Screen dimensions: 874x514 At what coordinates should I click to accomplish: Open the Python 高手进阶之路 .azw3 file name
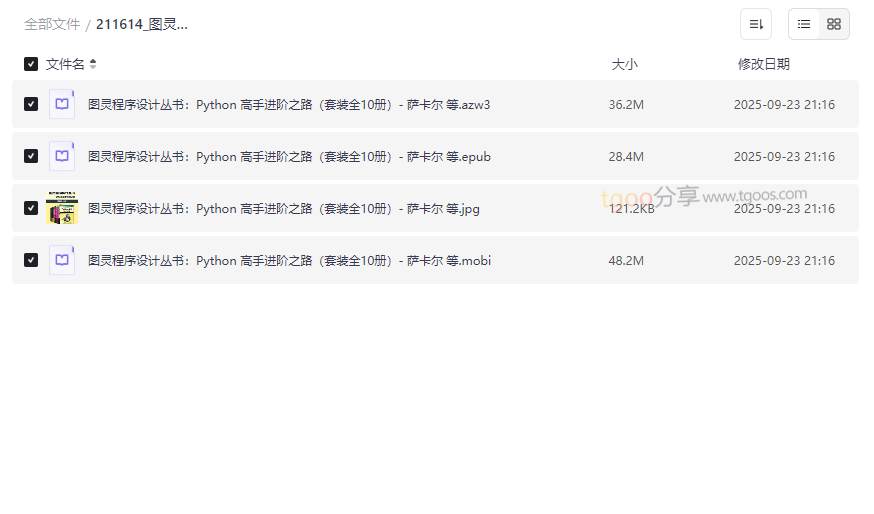tap(289, 104)
